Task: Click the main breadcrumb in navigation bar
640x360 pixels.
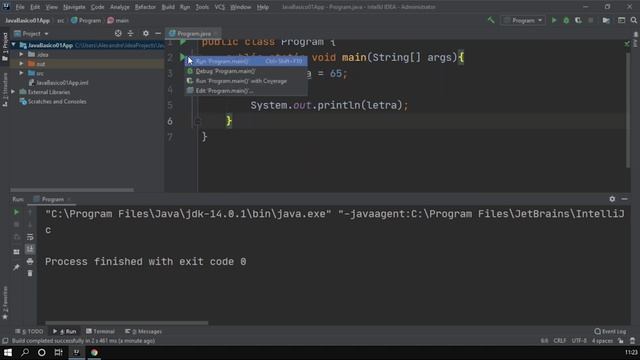Action: [118, 20]
